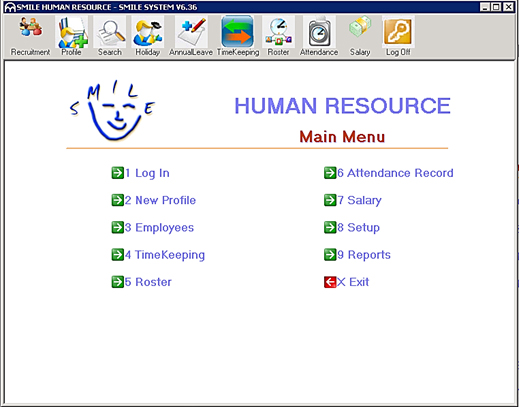
Task: Go to 5 Roster menu entry
Action: click(x=141, y=282)
